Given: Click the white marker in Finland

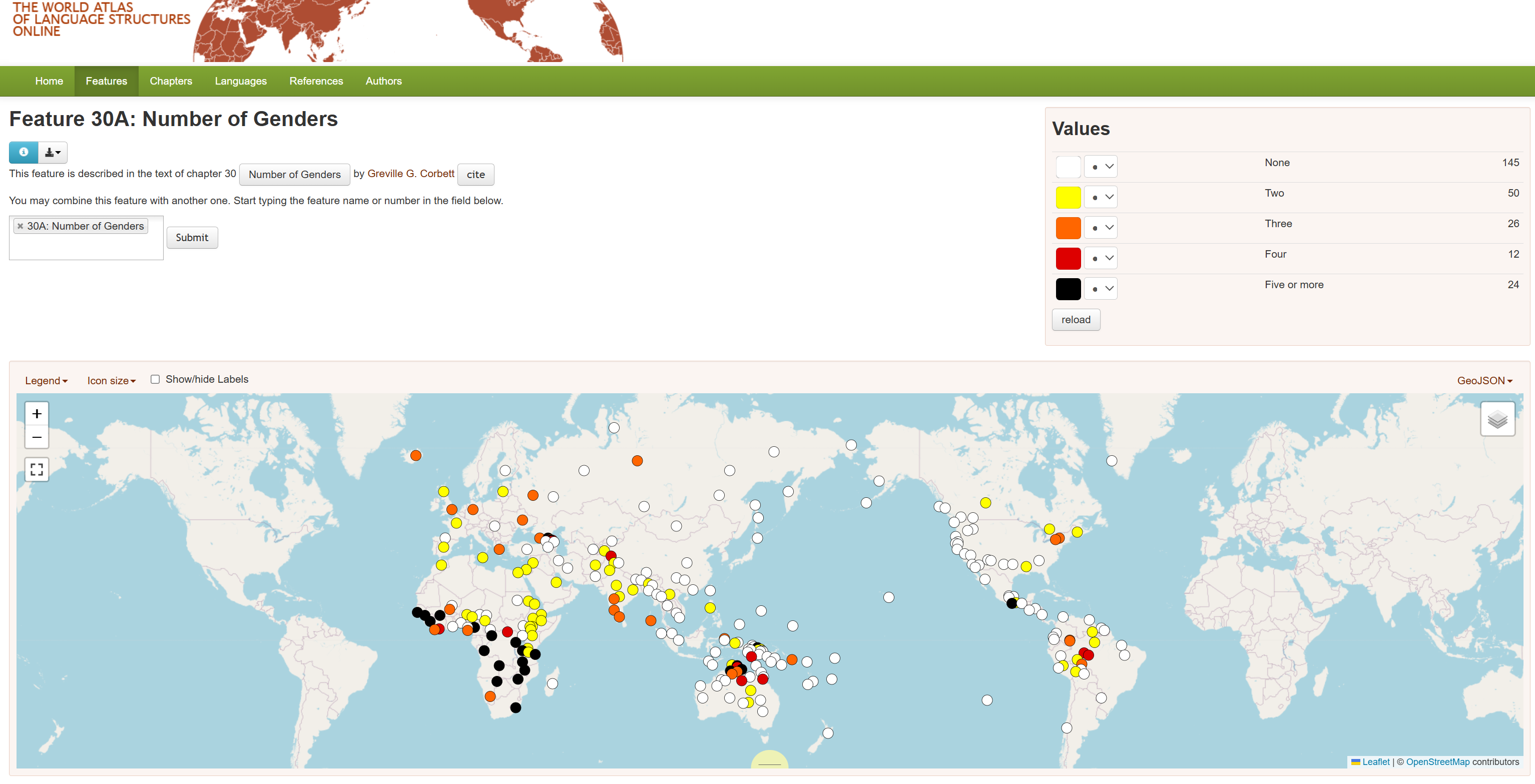Looking at the screenshot, I should click(x=505, y=471).
